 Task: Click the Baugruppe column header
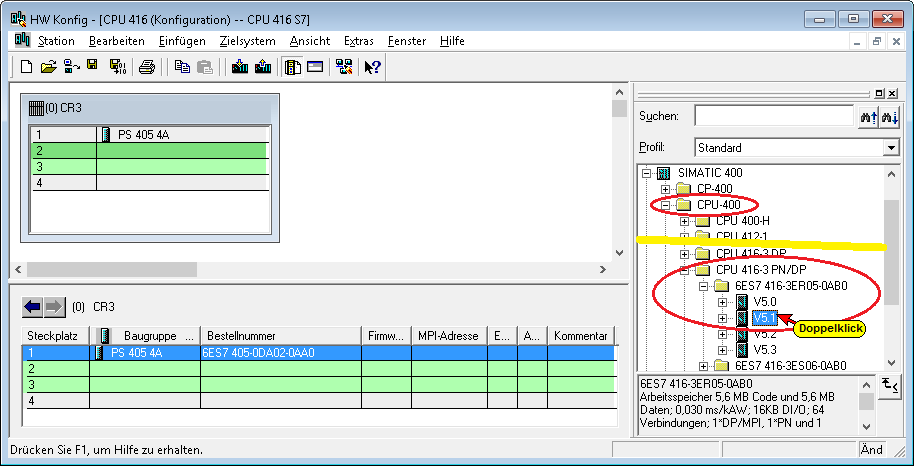[x=145, y=336]
